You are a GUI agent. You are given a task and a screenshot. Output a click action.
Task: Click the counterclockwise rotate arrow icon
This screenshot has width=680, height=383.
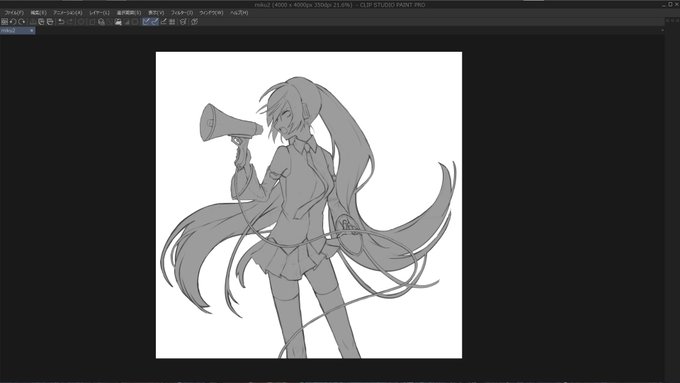(13, 21)
